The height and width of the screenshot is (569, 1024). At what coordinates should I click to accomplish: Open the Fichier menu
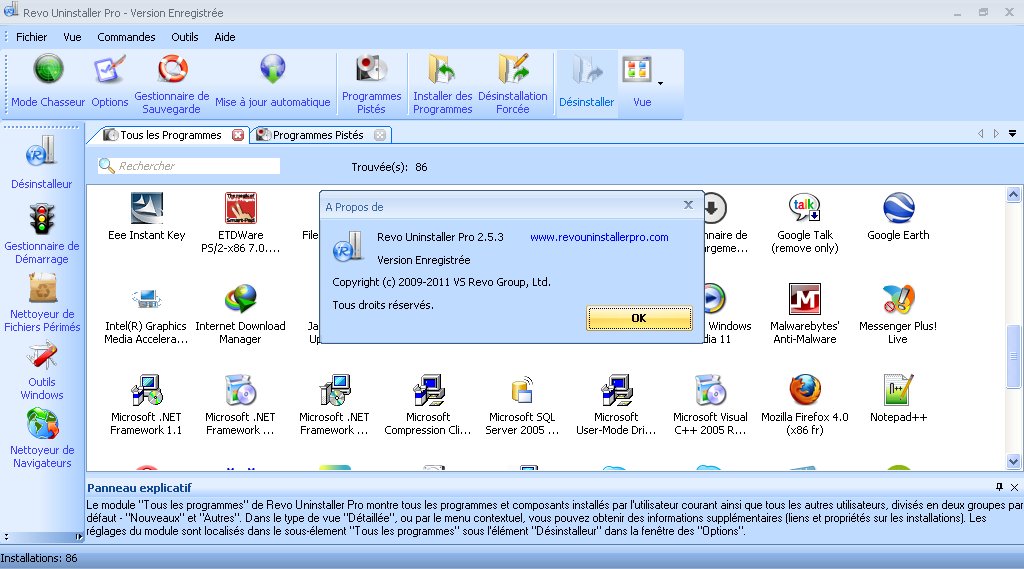pos(31,37)
